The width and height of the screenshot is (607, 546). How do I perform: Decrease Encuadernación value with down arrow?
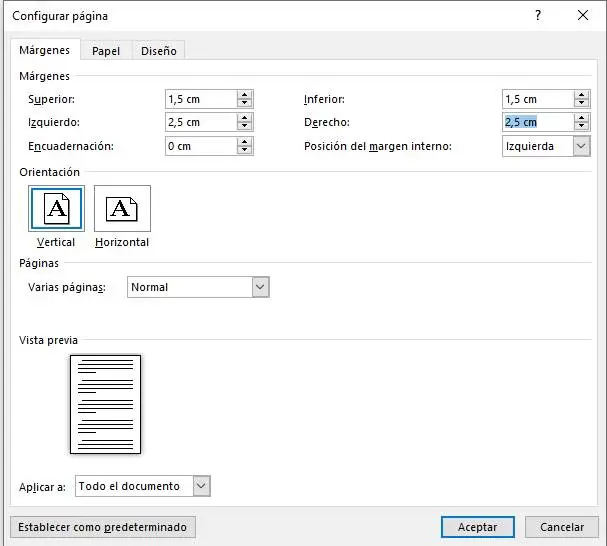tap(244, 150)
